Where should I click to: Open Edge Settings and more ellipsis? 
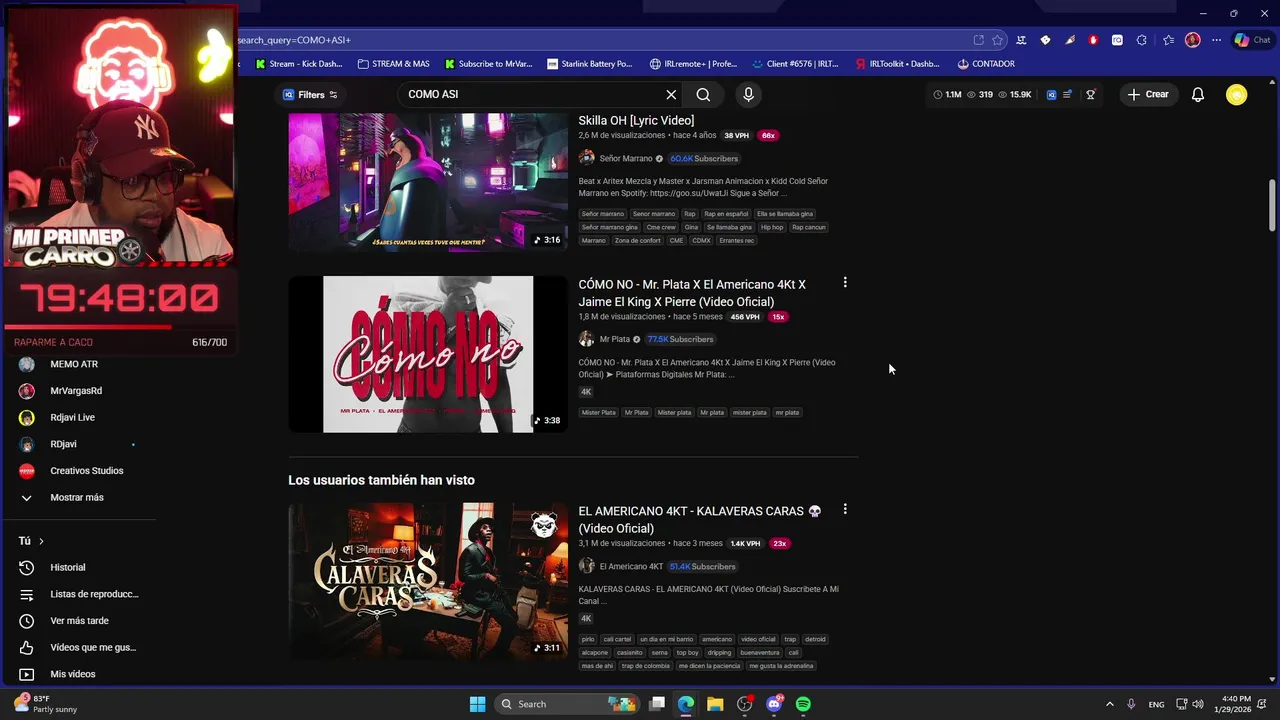[x=1217, y=40]
